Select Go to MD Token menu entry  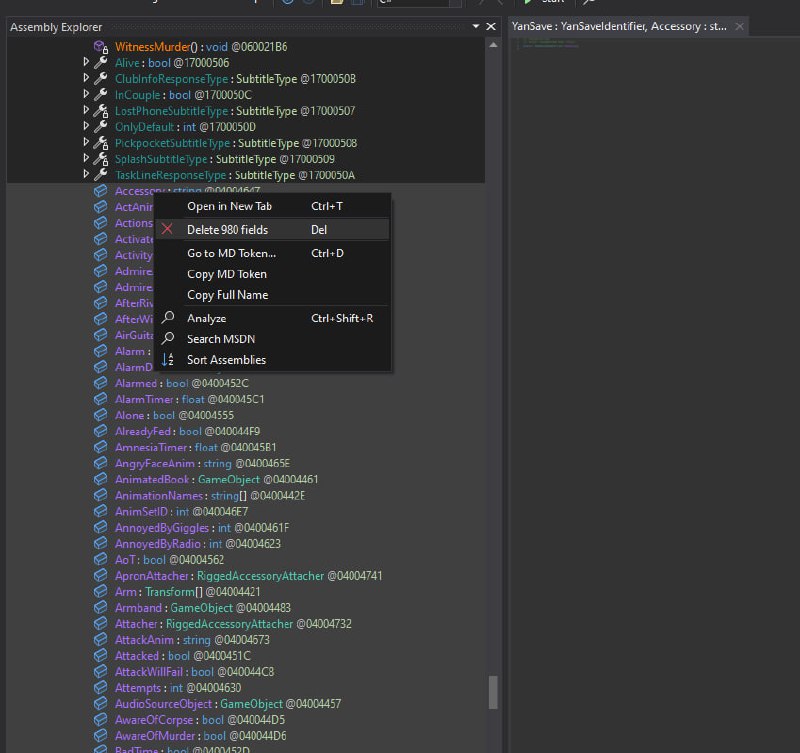click(x=231, y=253)
